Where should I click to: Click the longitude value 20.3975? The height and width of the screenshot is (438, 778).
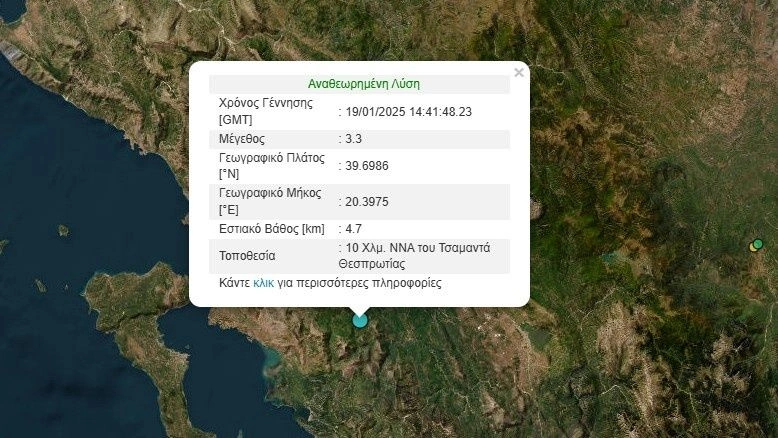366,201
